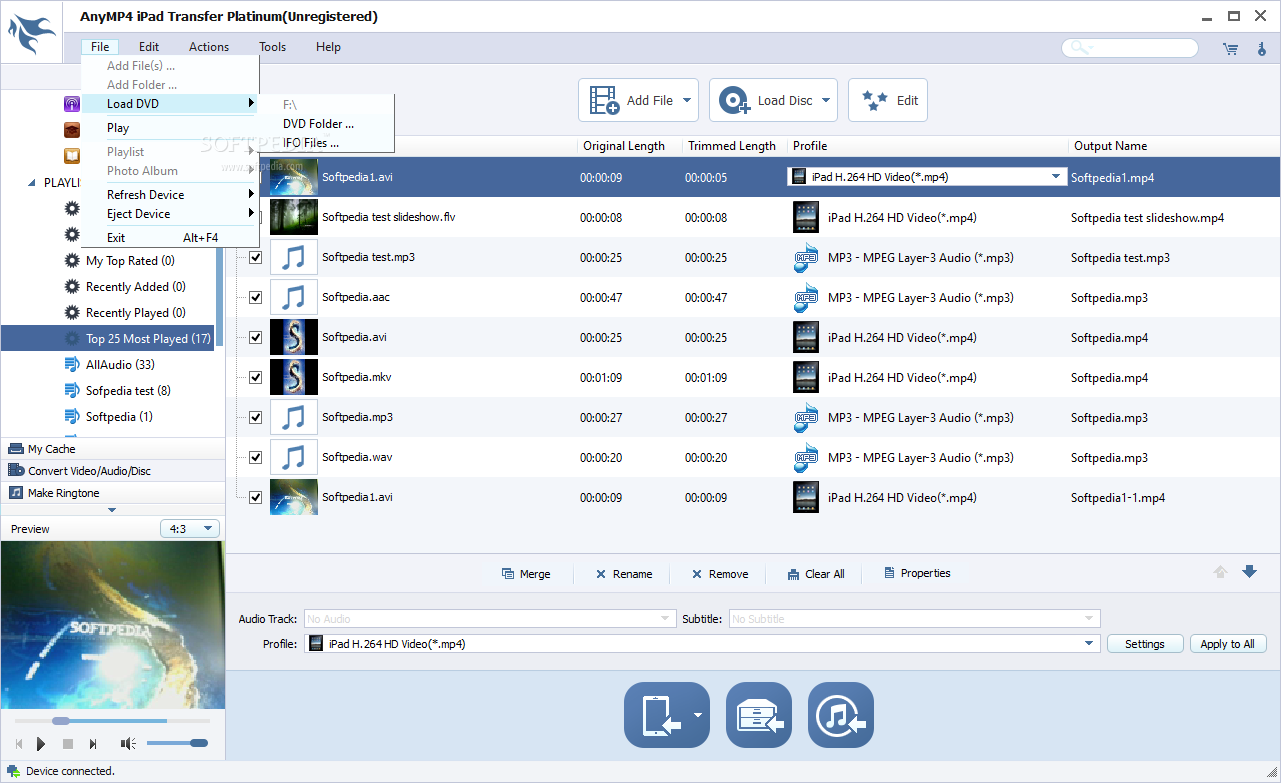Click Rename in the file toolbar
The height and width of the screenshot is (783, 1281).
click(624, 574)
